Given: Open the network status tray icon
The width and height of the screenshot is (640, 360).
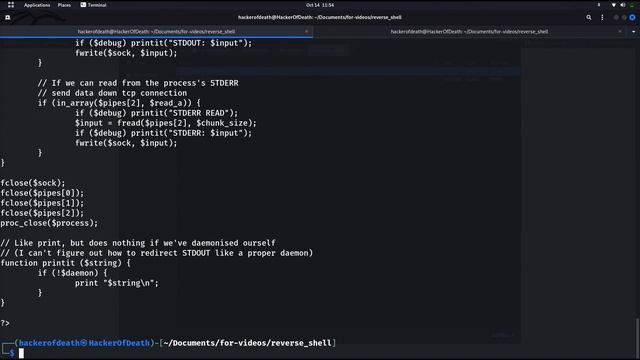Looking at the screenshot, I should [613, 5].
